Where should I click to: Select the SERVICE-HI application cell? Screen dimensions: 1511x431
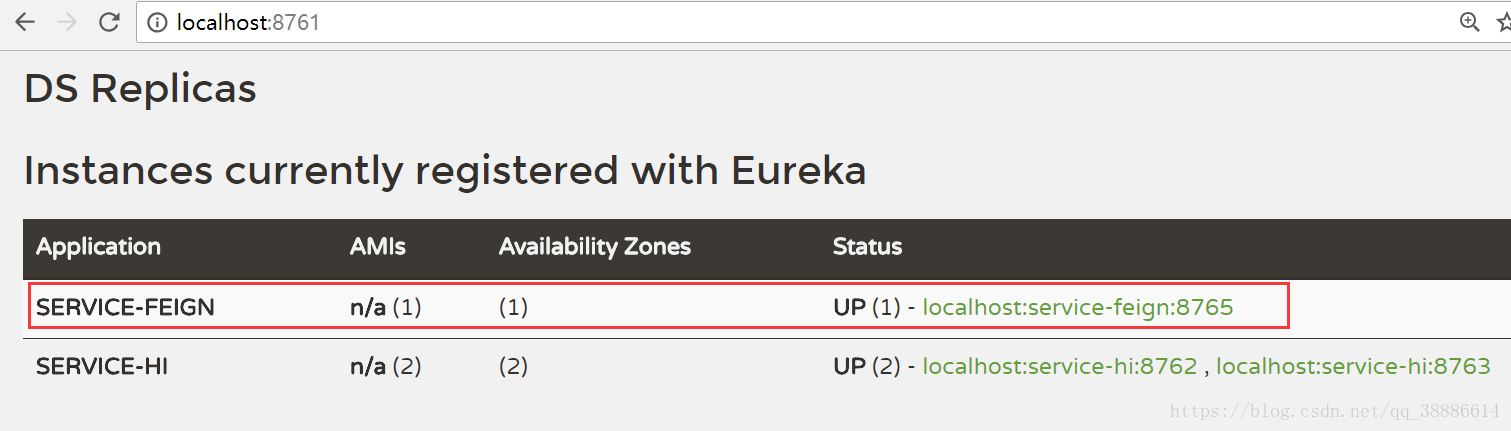102,367
